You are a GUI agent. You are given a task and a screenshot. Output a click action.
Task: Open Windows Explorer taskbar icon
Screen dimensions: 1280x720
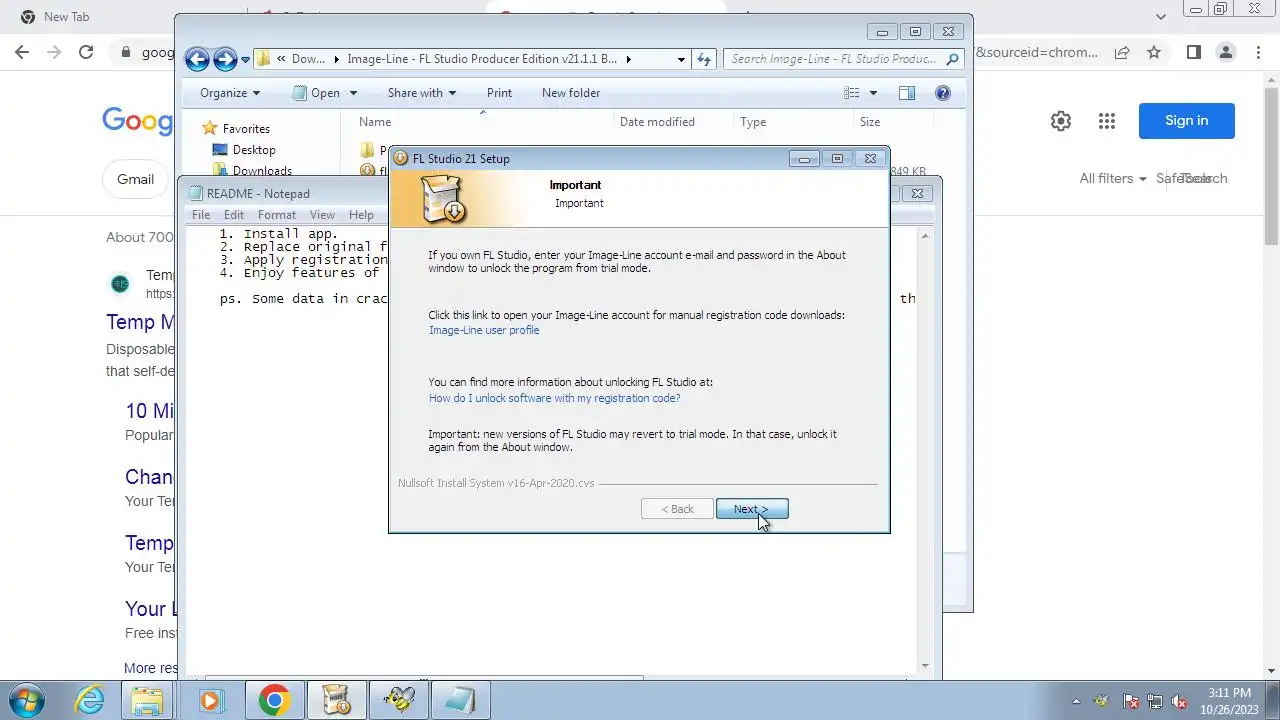[147, 701]
